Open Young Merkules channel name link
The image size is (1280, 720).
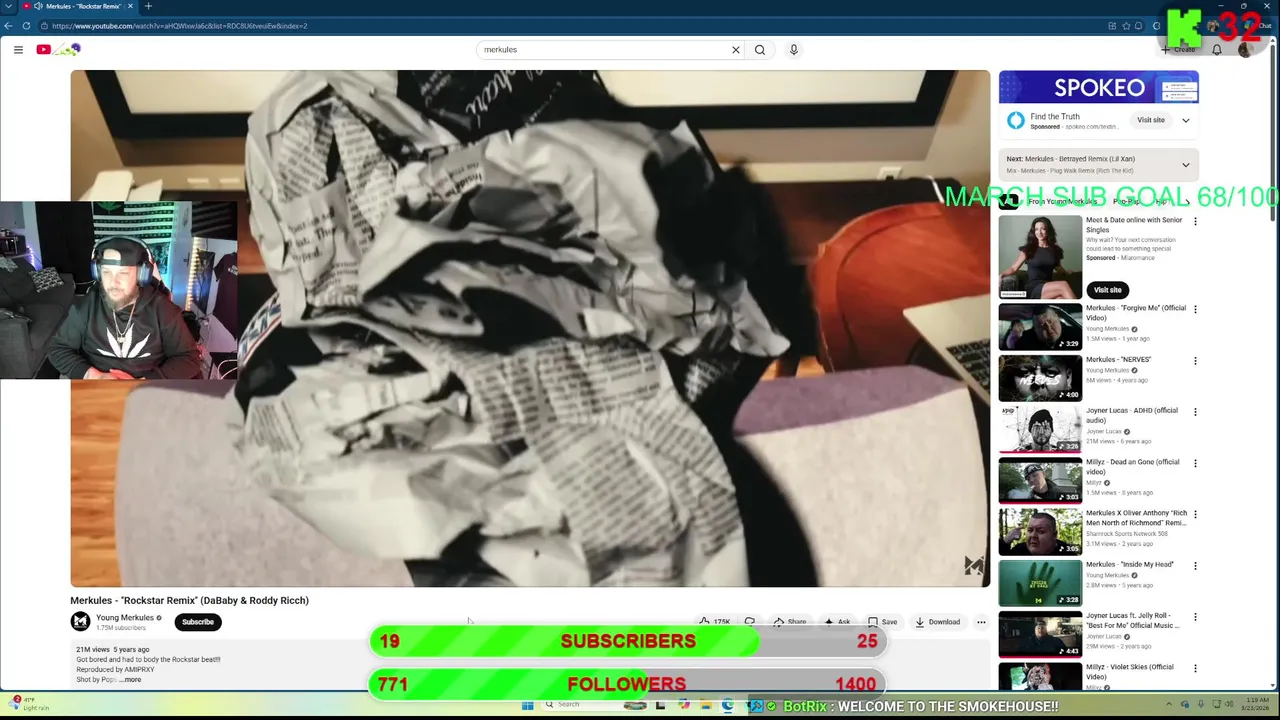click(125, 618)
